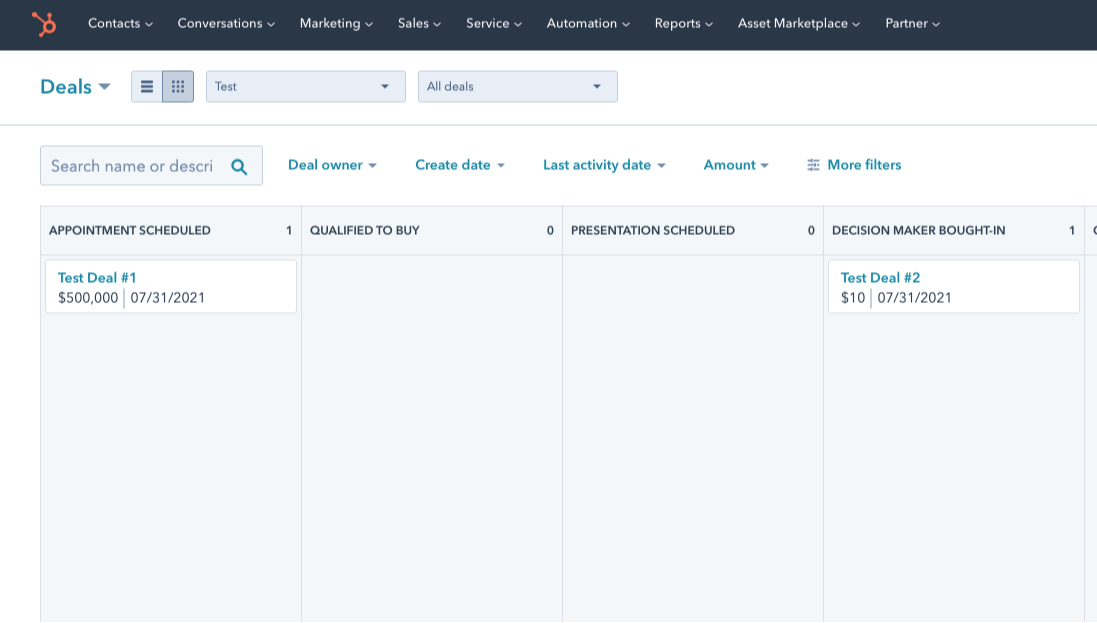Click the search magnifier icon
Viewport: 1097px width, 623px height.
click(x=239, y=165)
